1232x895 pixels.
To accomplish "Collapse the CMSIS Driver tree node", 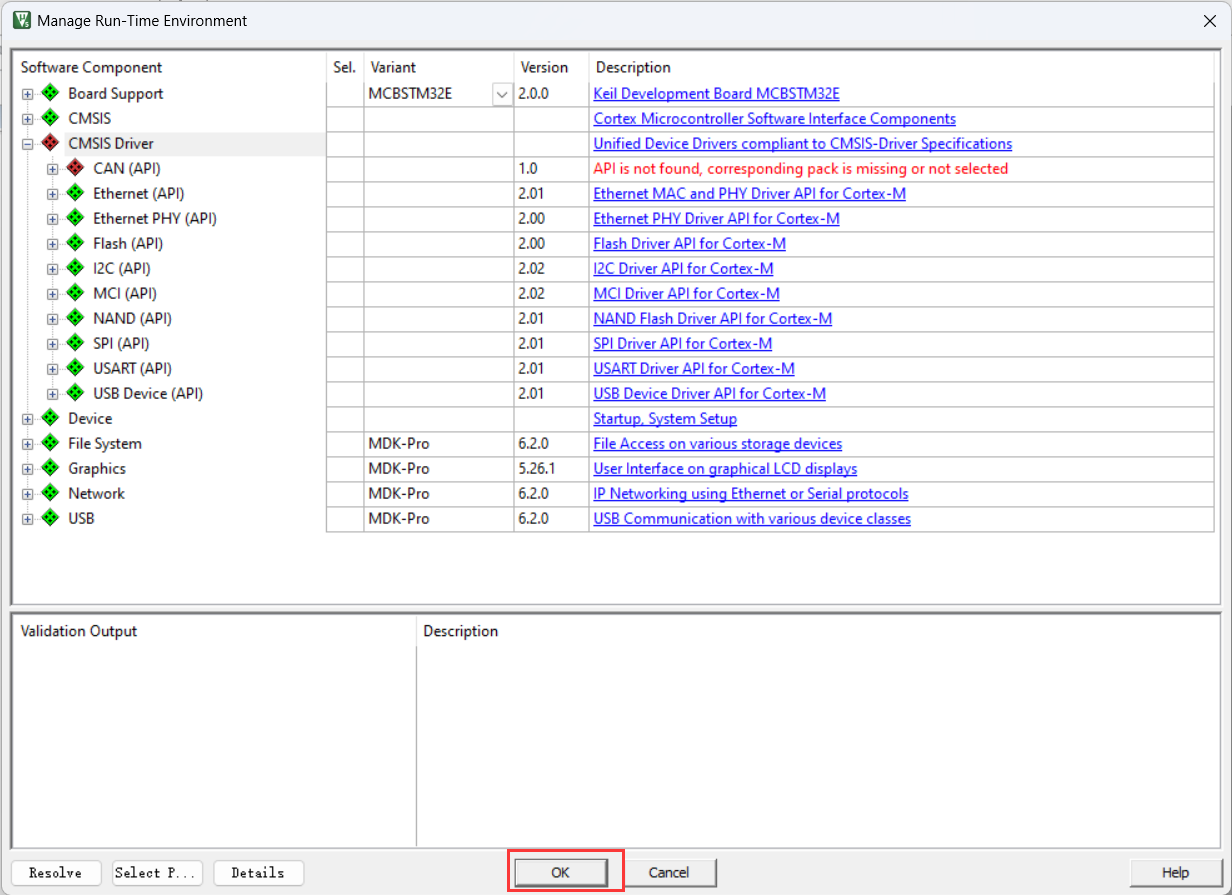I will click(x=27, y=144).
